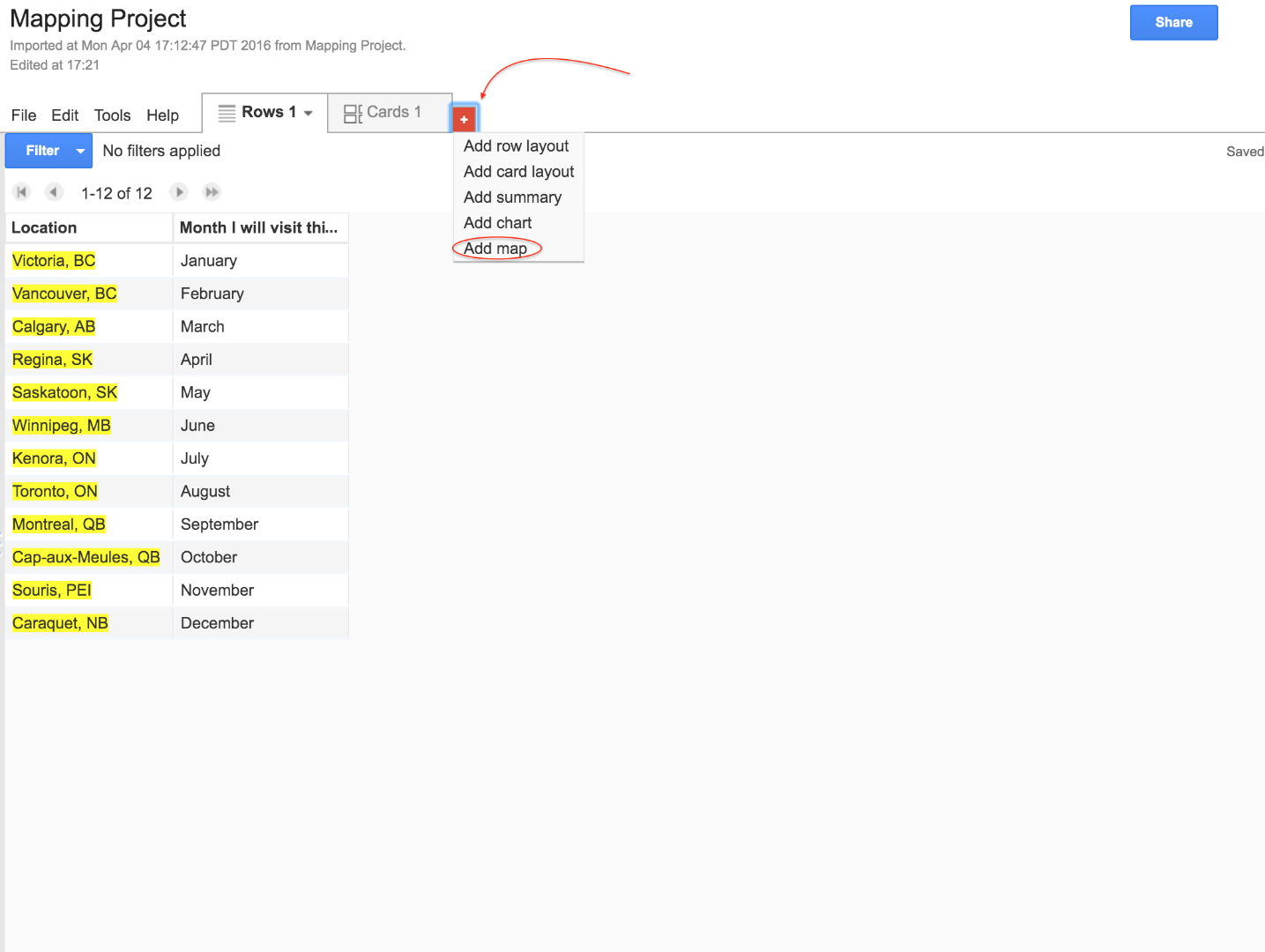Expand the truncated Month column header
This screenshot has height=952, width=1265.
pos(259,227)
